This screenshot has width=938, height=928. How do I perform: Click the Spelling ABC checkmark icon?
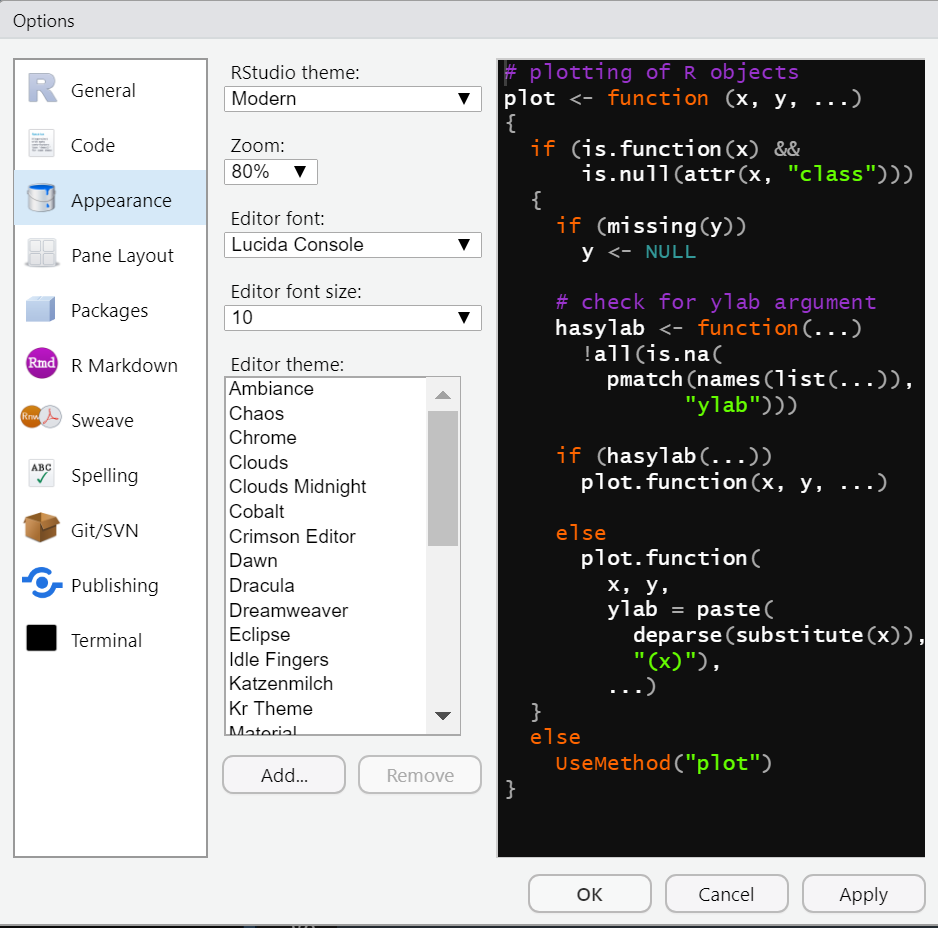coord(41,473)
